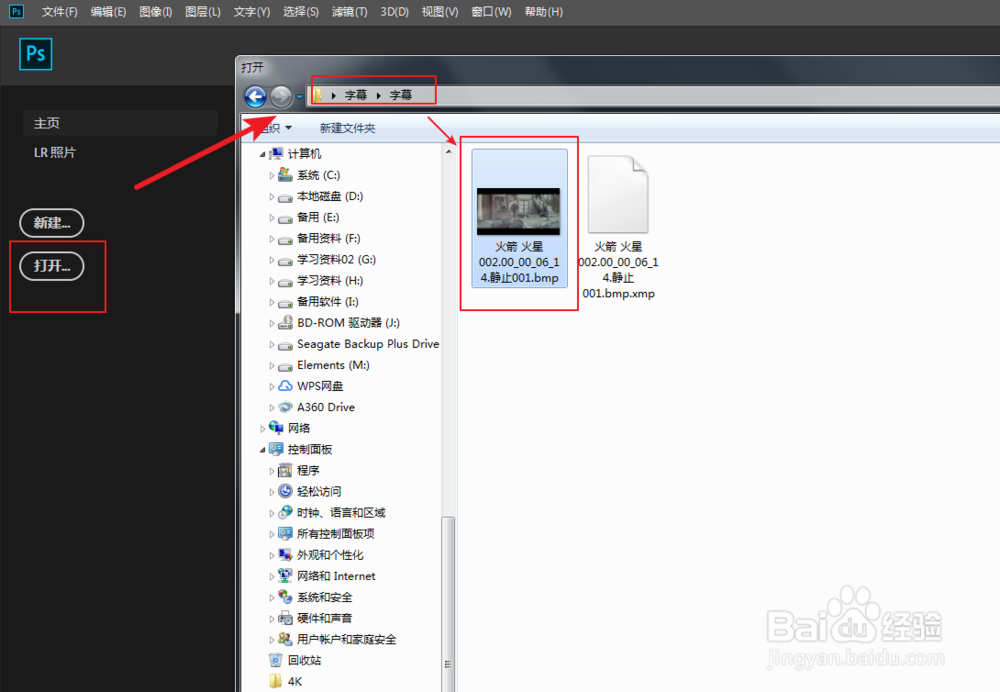
Task: Click the 打开... button
Action: click(x=52, y=266)
